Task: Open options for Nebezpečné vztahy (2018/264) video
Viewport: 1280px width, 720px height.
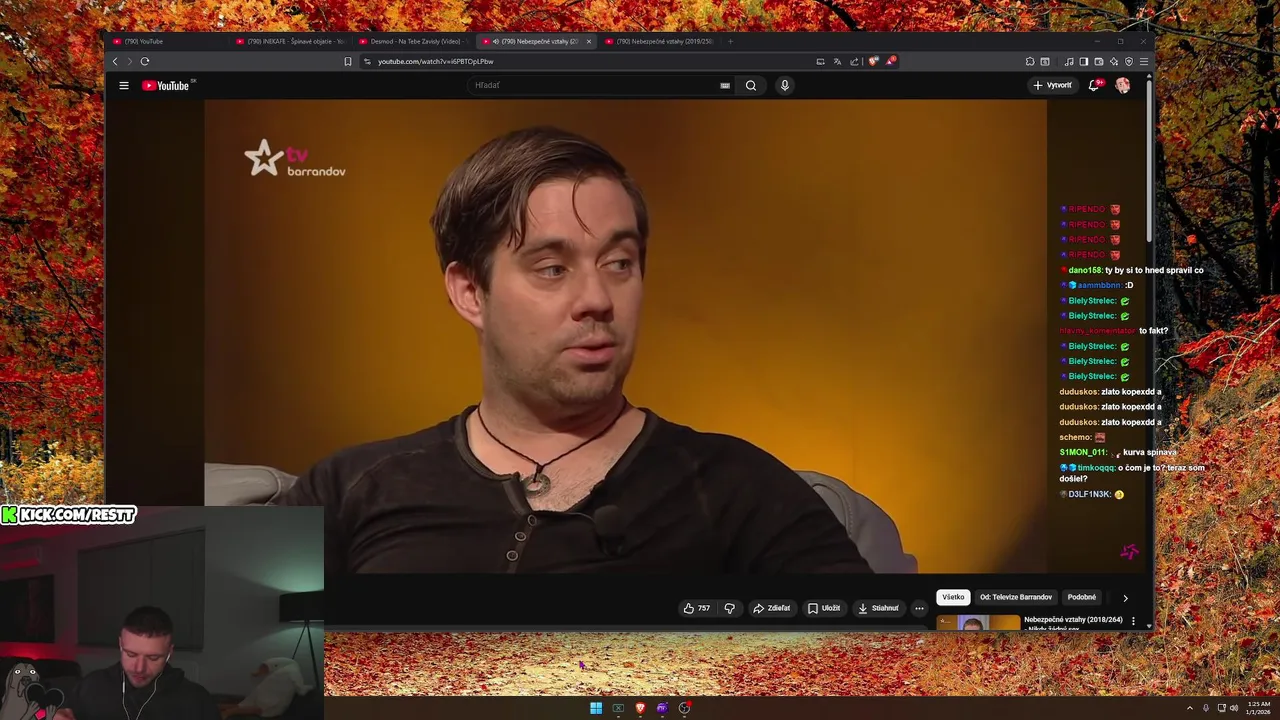Action: coord(1133,621)
